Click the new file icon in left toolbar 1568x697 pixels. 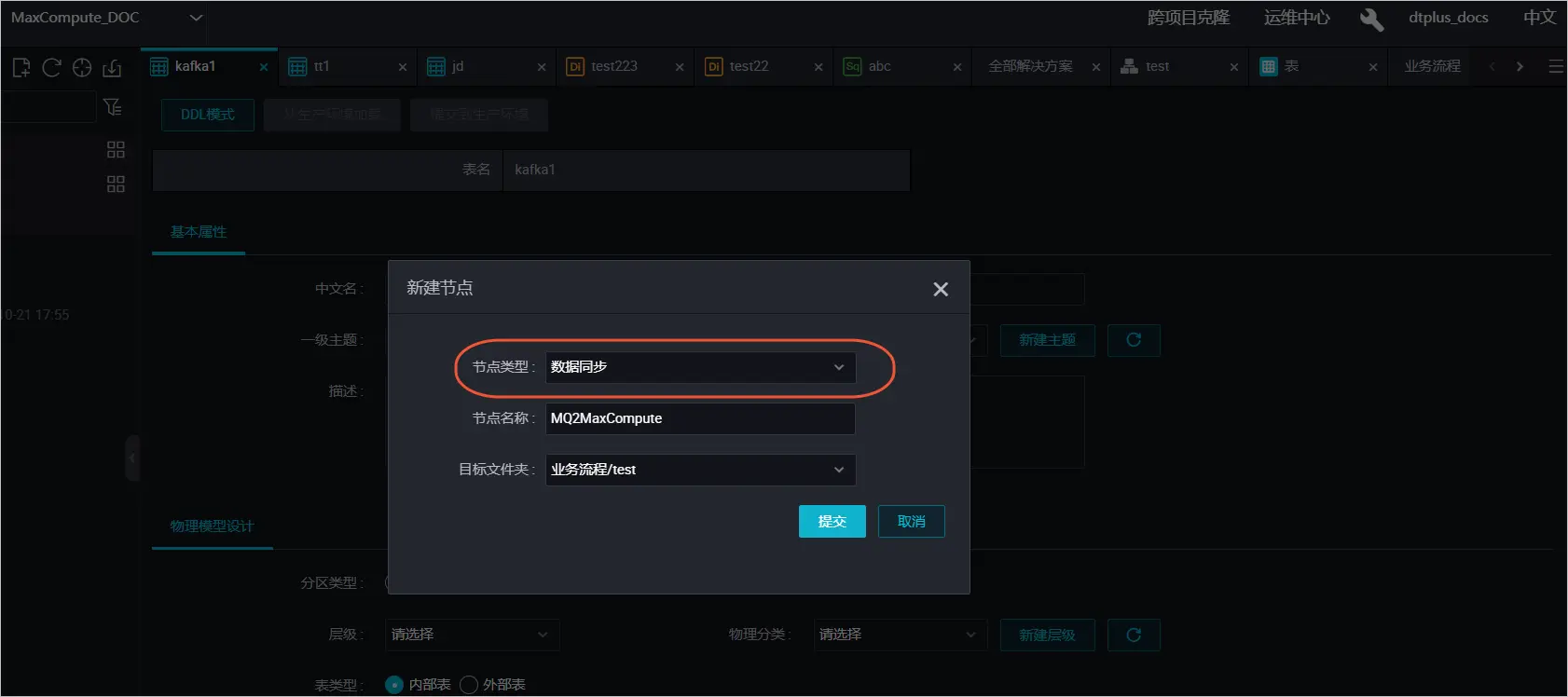[x=21, y=67]
